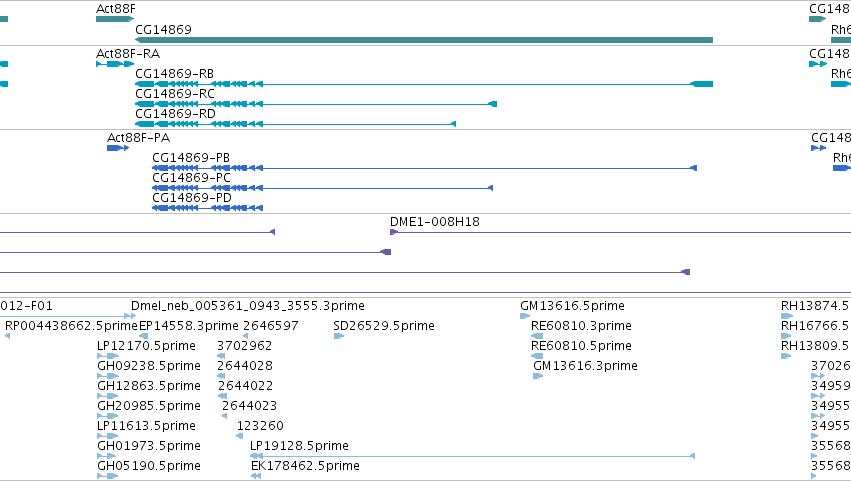Screen dimensions: 851x481
Task: Click the Dmel_neb_005361_0943_3555.3prime label
Action: tap(247, 306)
